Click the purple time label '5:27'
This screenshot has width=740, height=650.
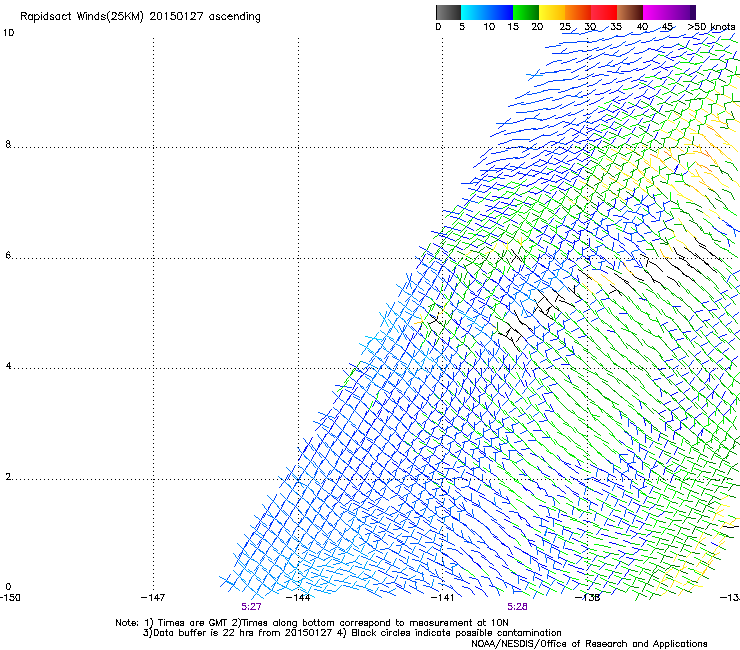pyautogui.click(x=251, y=607)
